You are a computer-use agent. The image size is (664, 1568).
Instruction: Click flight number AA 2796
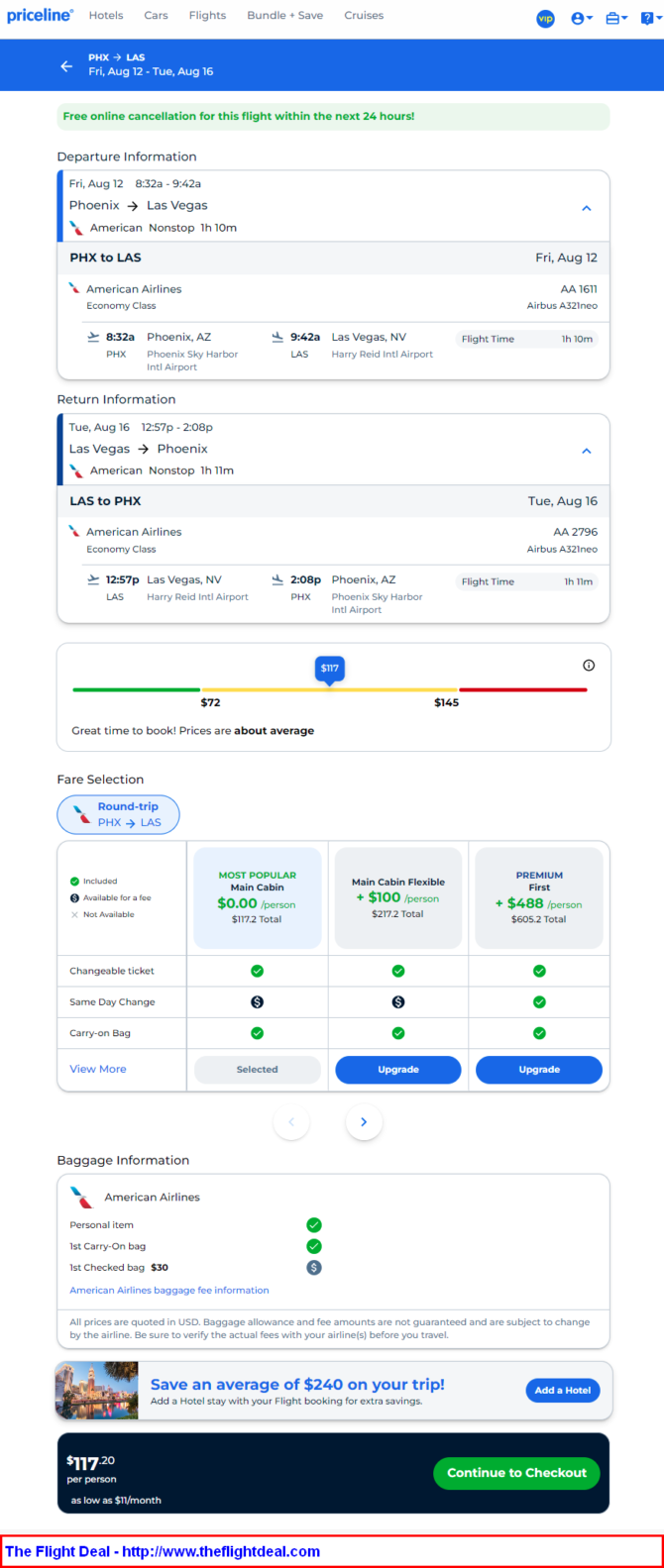coord(576,532)
